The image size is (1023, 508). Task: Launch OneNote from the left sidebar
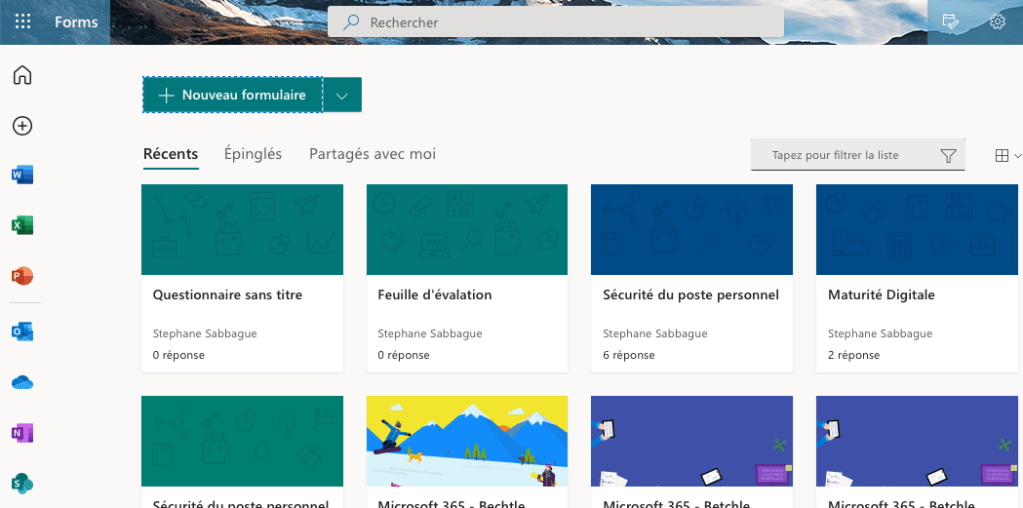[x=22, y=433]
